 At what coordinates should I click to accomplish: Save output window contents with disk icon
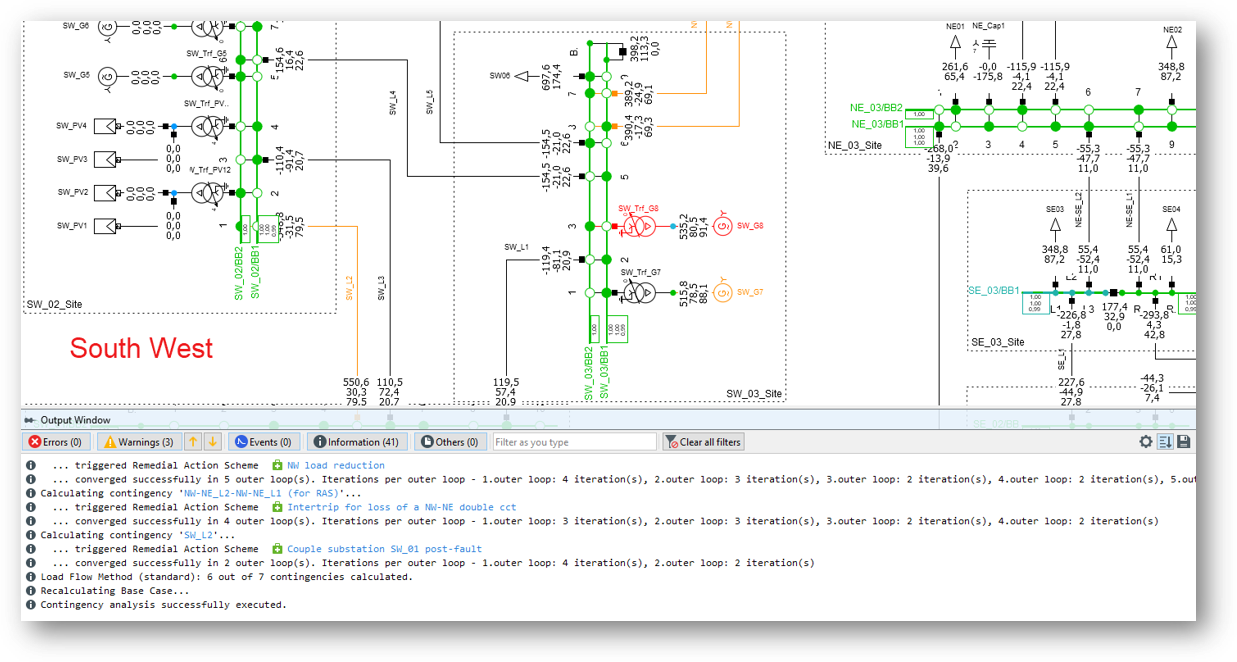pyautogui.click(x=1184, y=442)
